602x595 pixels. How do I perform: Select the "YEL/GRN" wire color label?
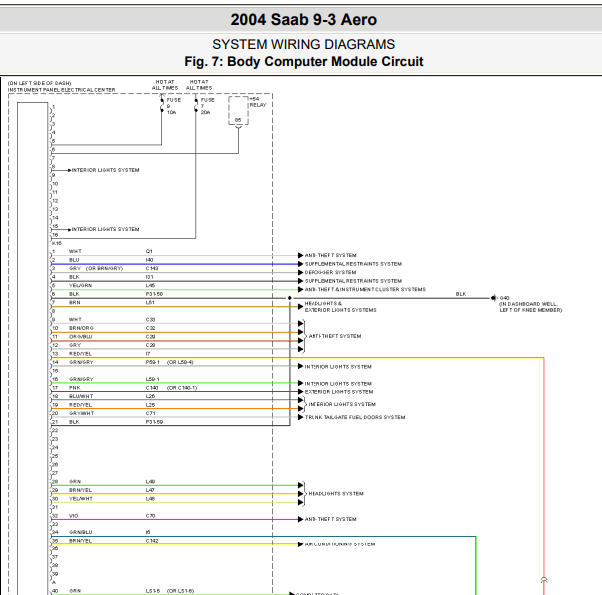pyautogui.click(x=80, y=286)
